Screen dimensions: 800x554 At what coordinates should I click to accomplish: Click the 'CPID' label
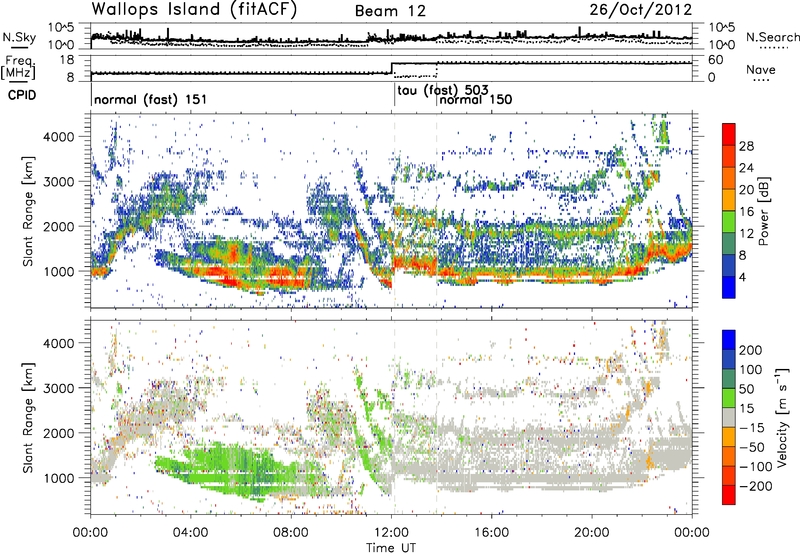[22, 95]
